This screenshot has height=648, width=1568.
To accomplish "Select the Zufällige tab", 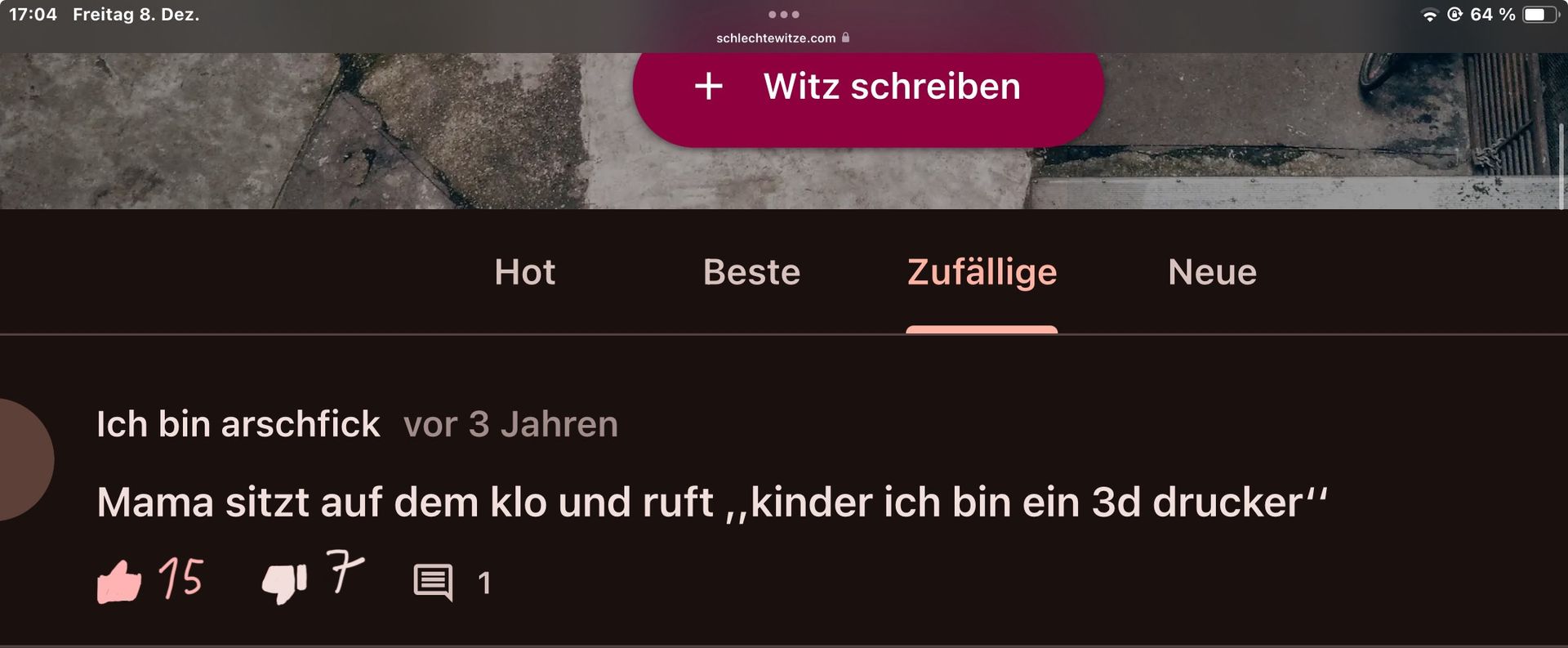I will [982, 273].
